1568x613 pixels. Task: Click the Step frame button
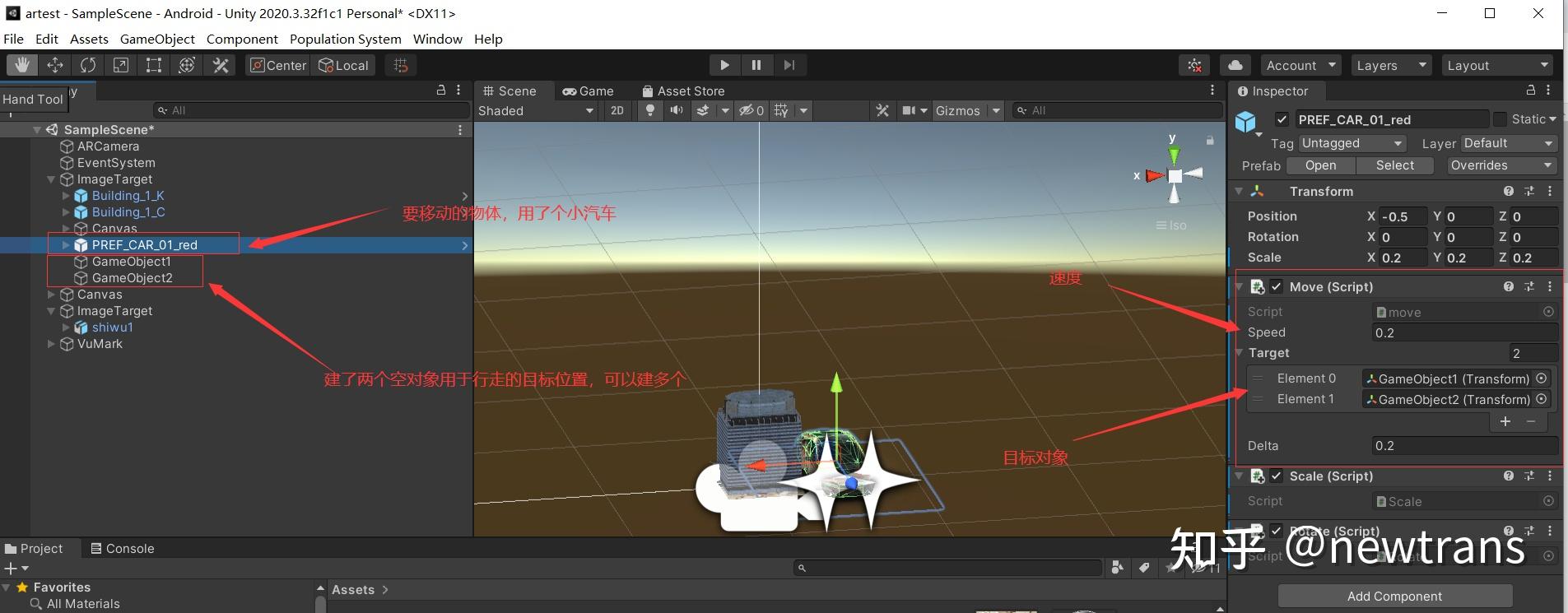click(x=789, y=65)
